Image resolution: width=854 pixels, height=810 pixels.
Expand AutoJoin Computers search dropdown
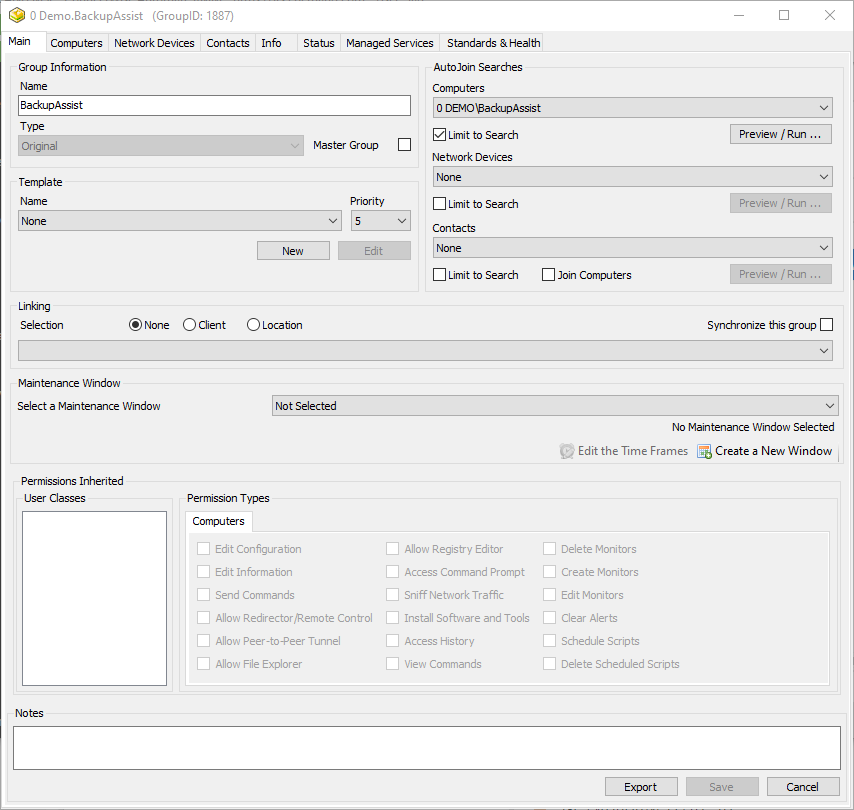click(632, 108)
